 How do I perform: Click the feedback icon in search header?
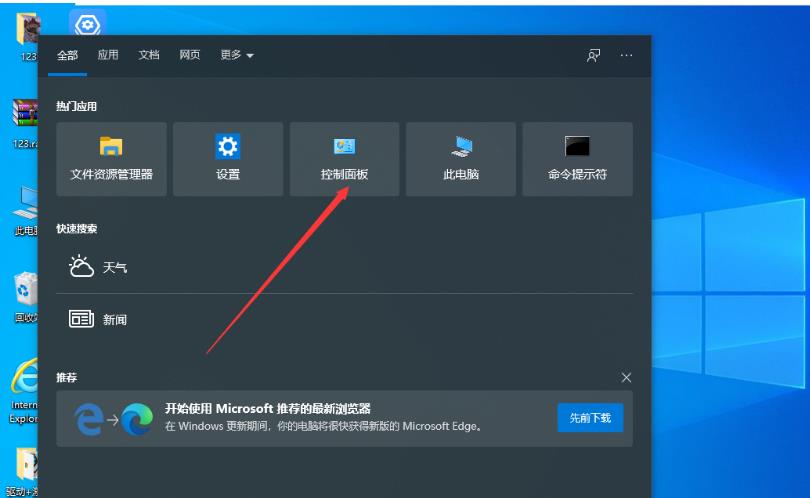(593, 55)
